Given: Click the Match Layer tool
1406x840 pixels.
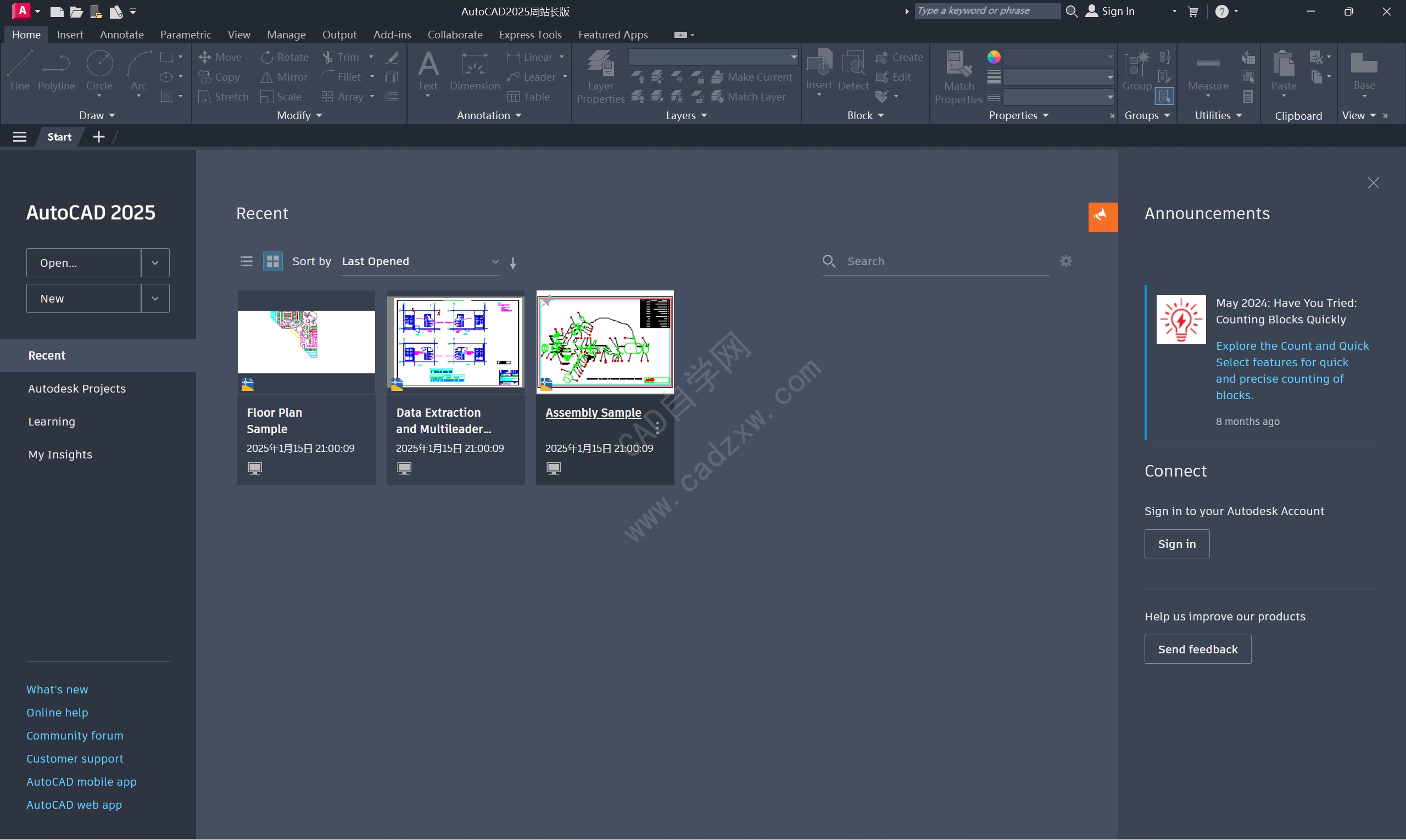Looking at the screenshot, I should coord(748,97).
